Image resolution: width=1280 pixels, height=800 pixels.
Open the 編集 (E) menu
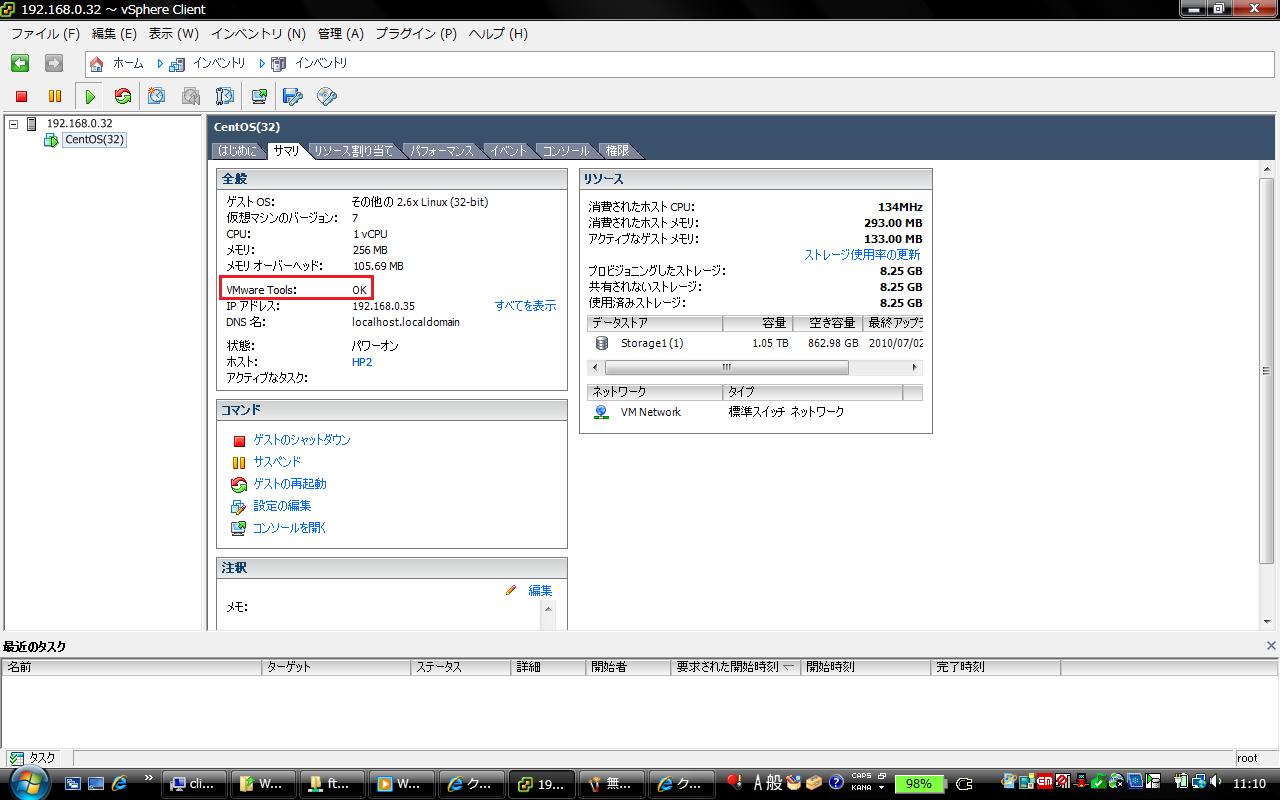(x=114, y=33)
